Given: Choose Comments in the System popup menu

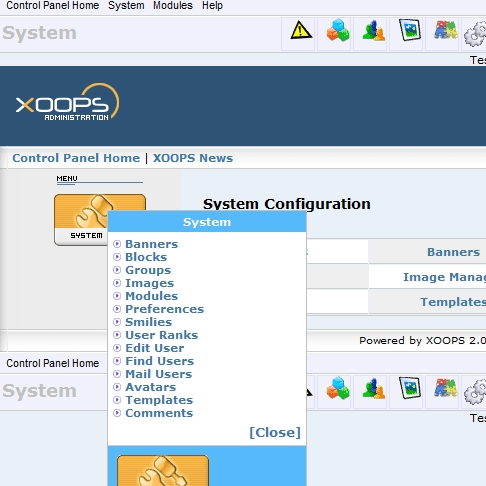Looking at the screenshot, I should (159, 413).
